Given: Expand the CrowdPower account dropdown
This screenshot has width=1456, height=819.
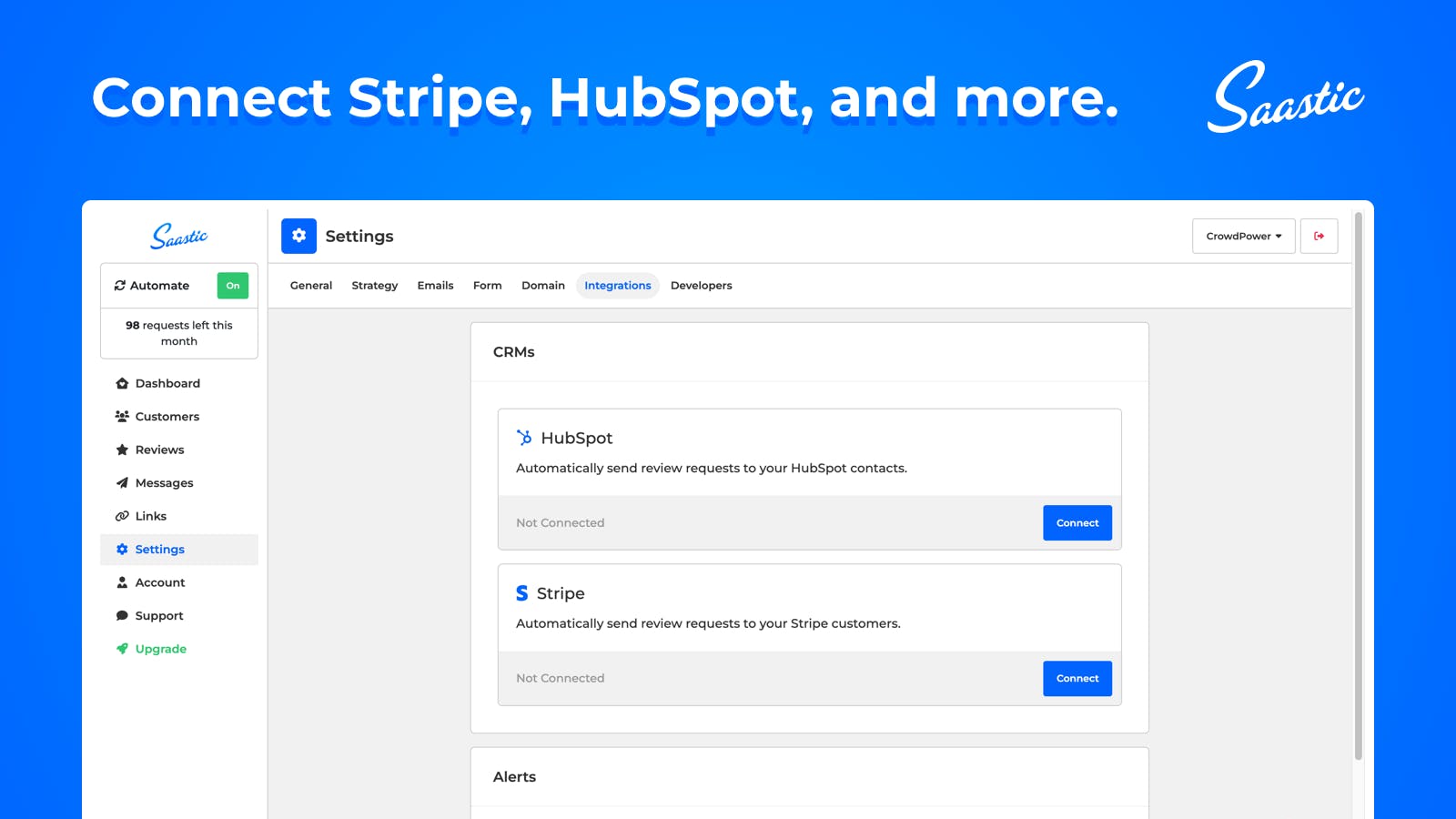Looking at the screenshot, I should 1243,236.
